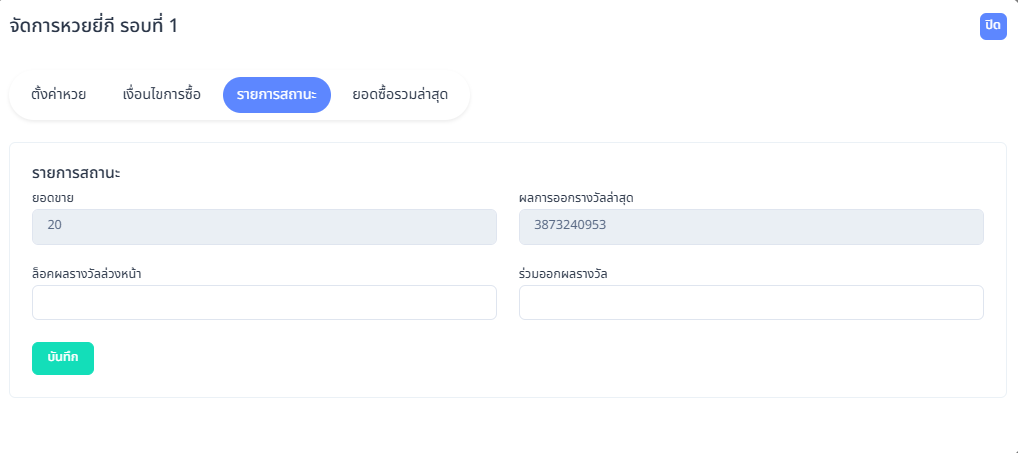Click the read-only ผลการออกรางวัลล่าสุด field
Screen dimensions: 1018x453
[751, 227]
